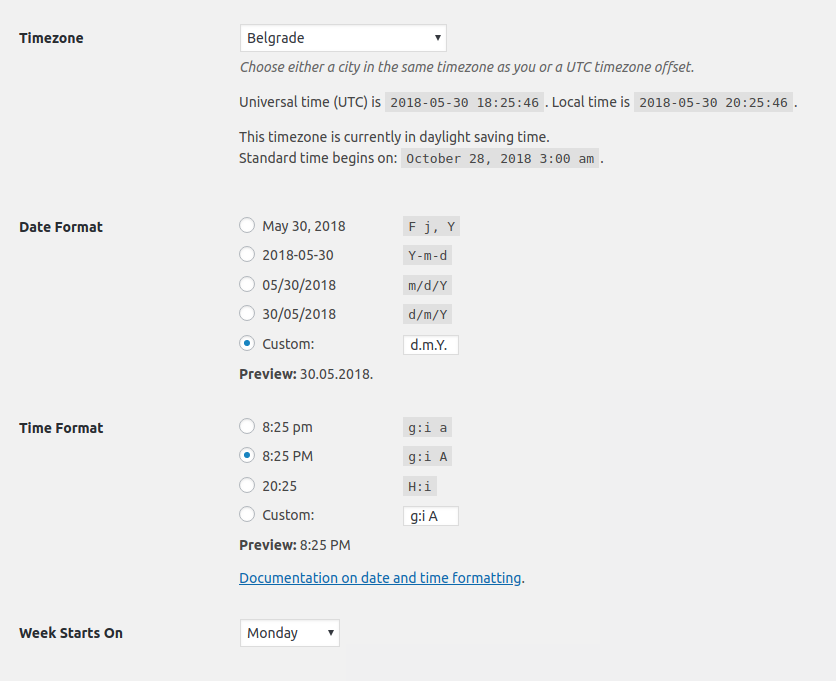Screen dimensions: 836x681
Task: Click the custom date format input field
Action: (x=430, y=344)
